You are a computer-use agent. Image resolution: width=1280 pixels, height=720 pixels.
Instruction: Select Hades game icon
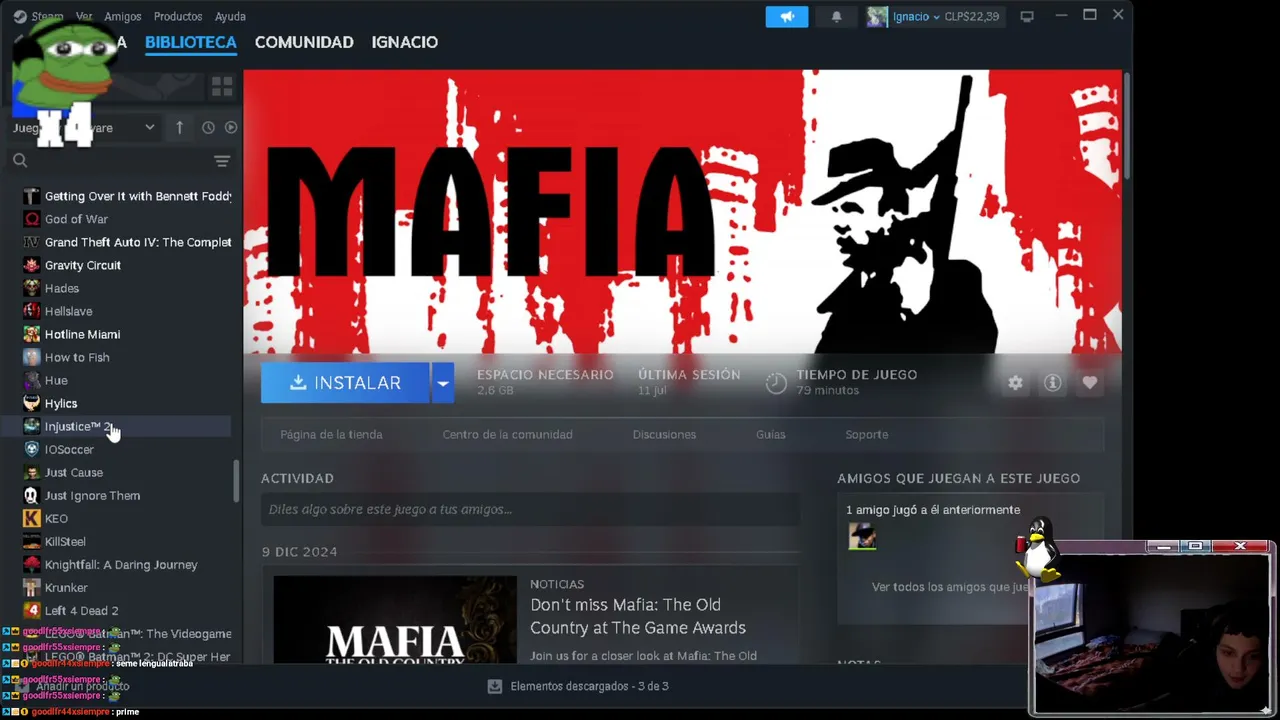[x=32, y=288]
